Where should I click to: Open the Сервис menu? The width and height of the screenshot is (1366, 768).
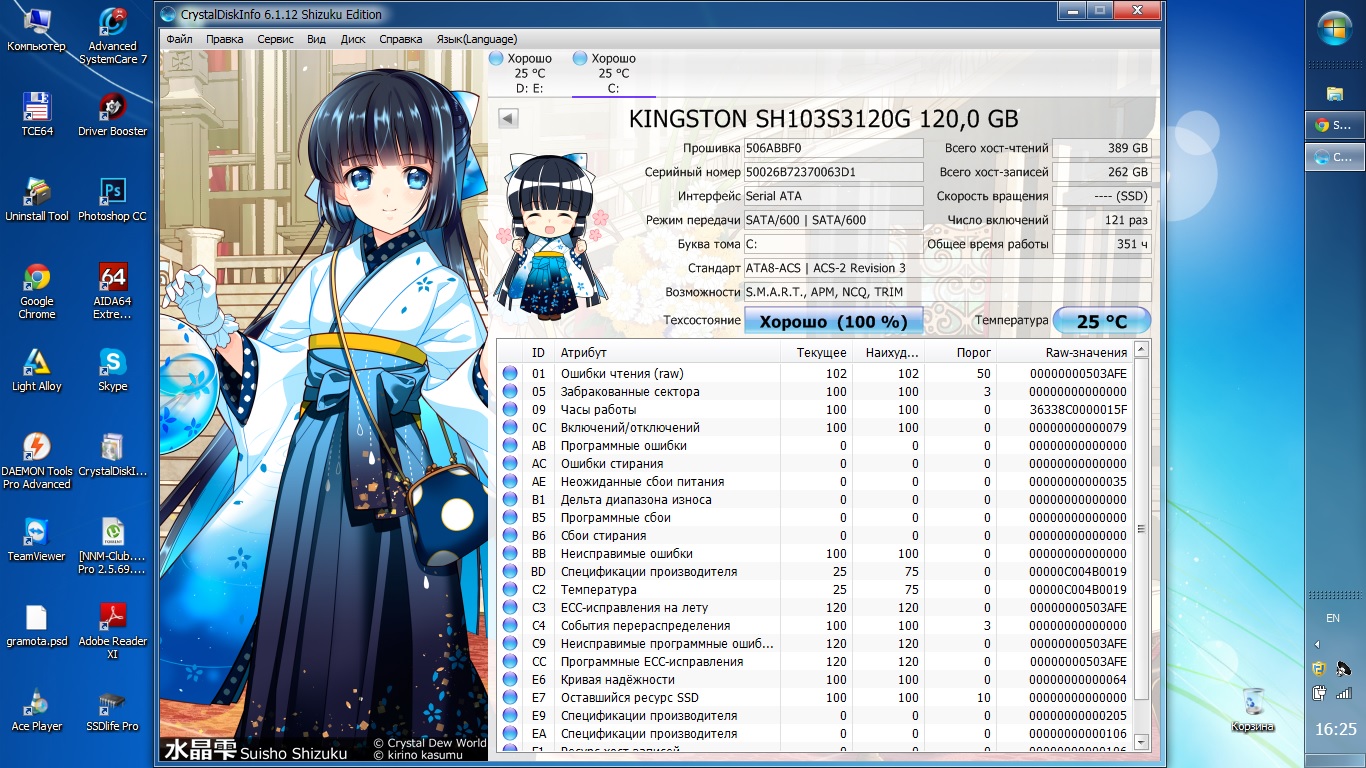275,39
